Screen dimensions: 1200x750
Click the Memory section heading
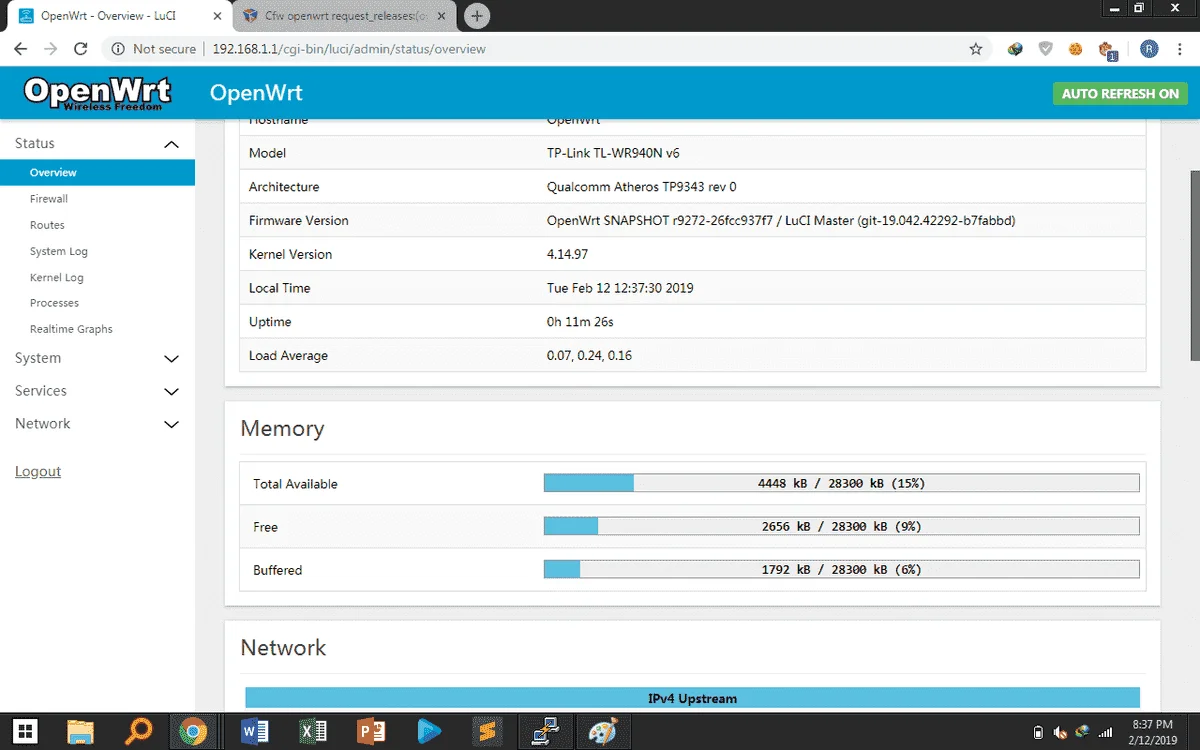coord(282,428)
